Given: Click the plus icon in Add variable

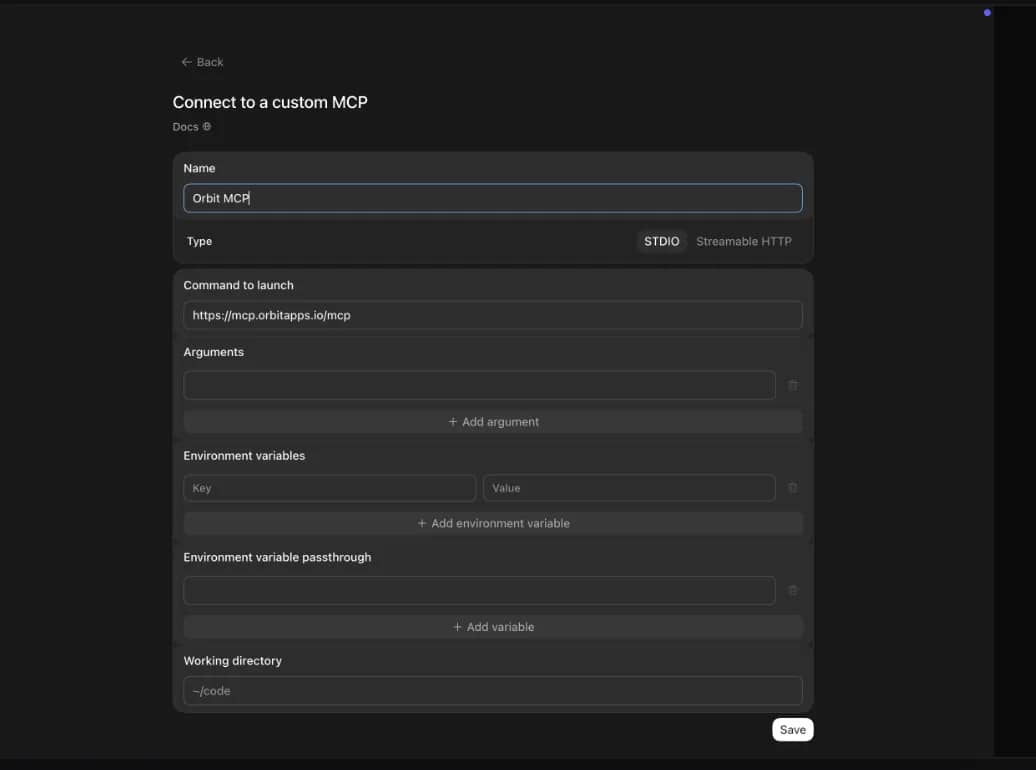Looking at the screenshot, I should (457, 627).
